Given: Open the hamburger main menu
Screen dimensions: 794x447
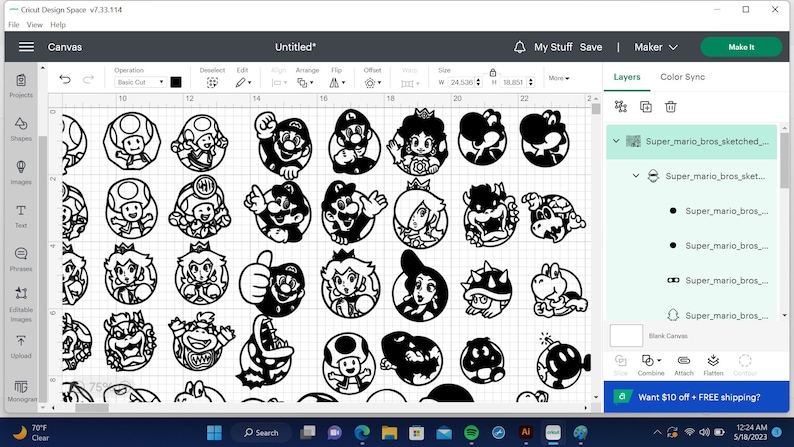Looking at the screenshot, I should click(x=26, y=47).
